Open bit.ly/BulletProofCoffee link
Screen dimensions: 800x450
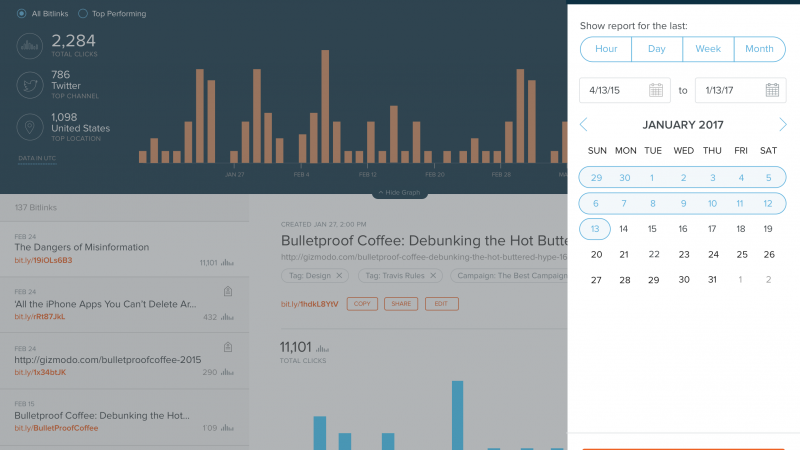point(56,428)
